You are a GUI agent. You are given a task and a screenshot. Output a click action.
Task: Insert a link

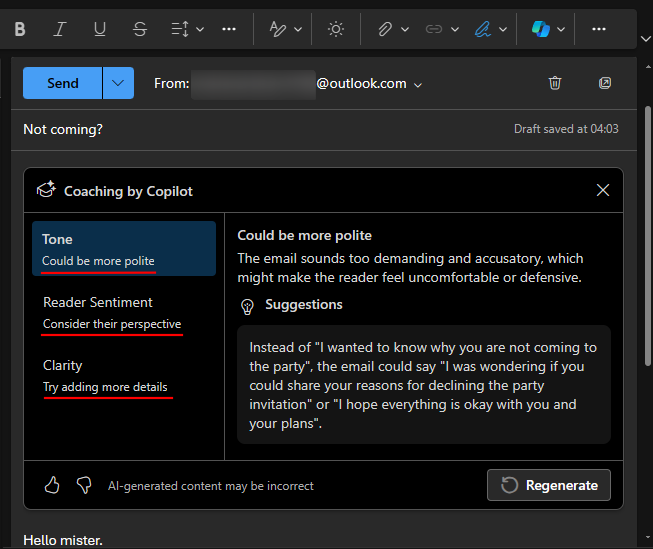click(x=434, y=29)
